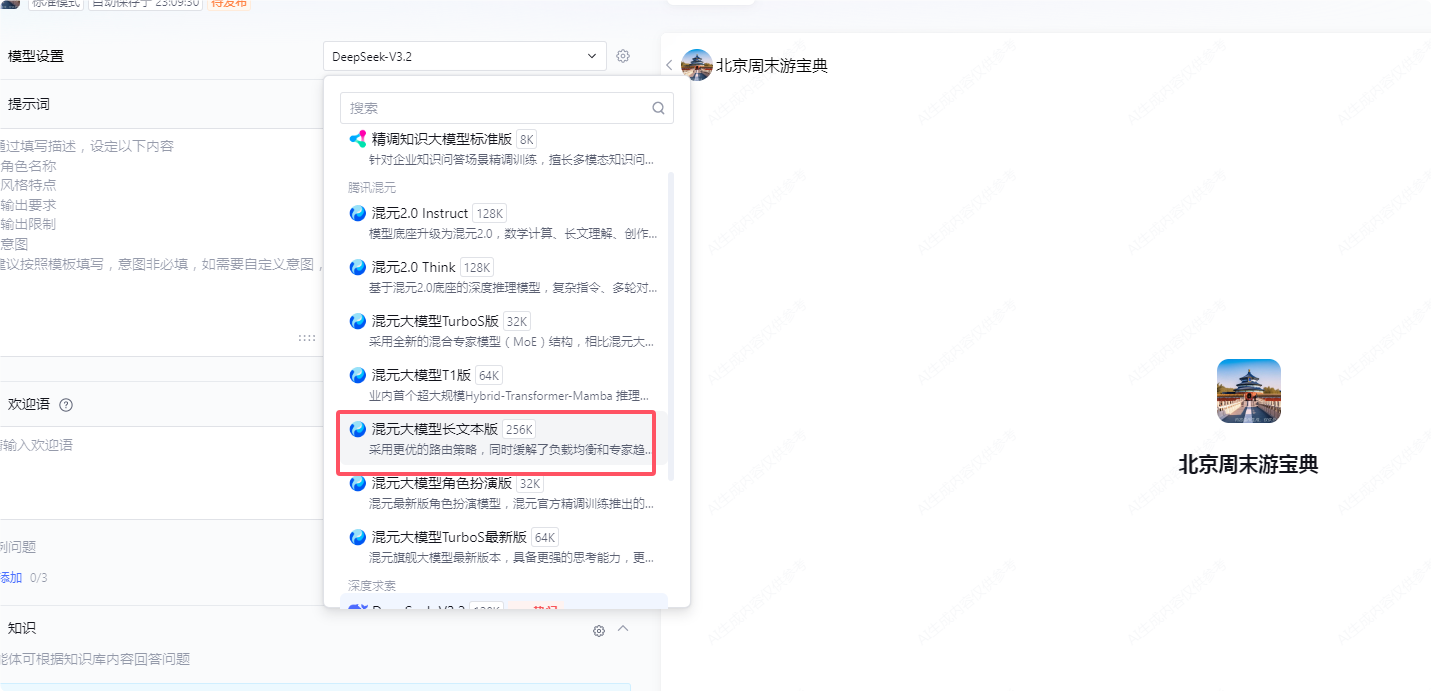Open model settings gear beside DeepSeek-V3.2 dropdown
The width and height of the screenshot is (1431, 691).
[623, 56]
